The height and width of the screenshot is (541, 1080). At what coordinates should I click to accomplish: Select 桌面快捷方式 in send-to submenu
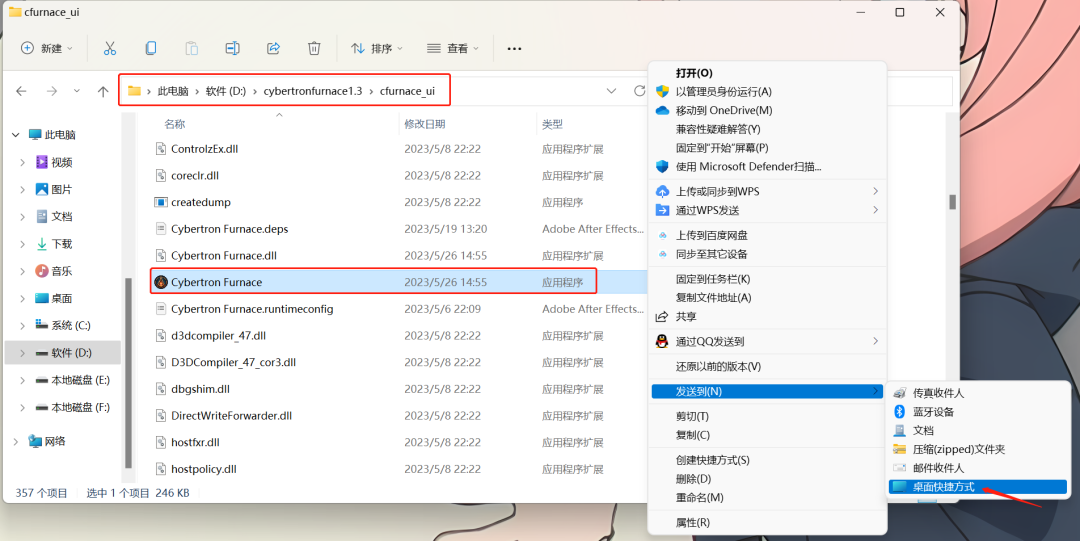coord(977,487)
